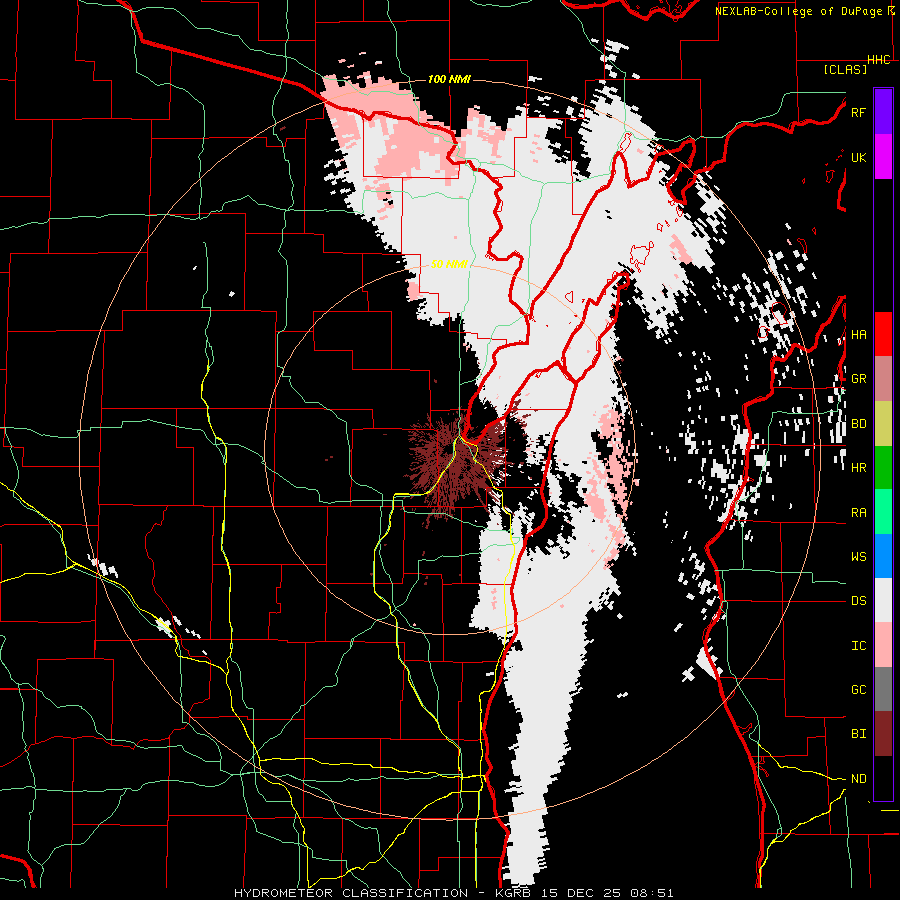
Task: Click the BD yellow legend color block
Action: tap(883, 423)
